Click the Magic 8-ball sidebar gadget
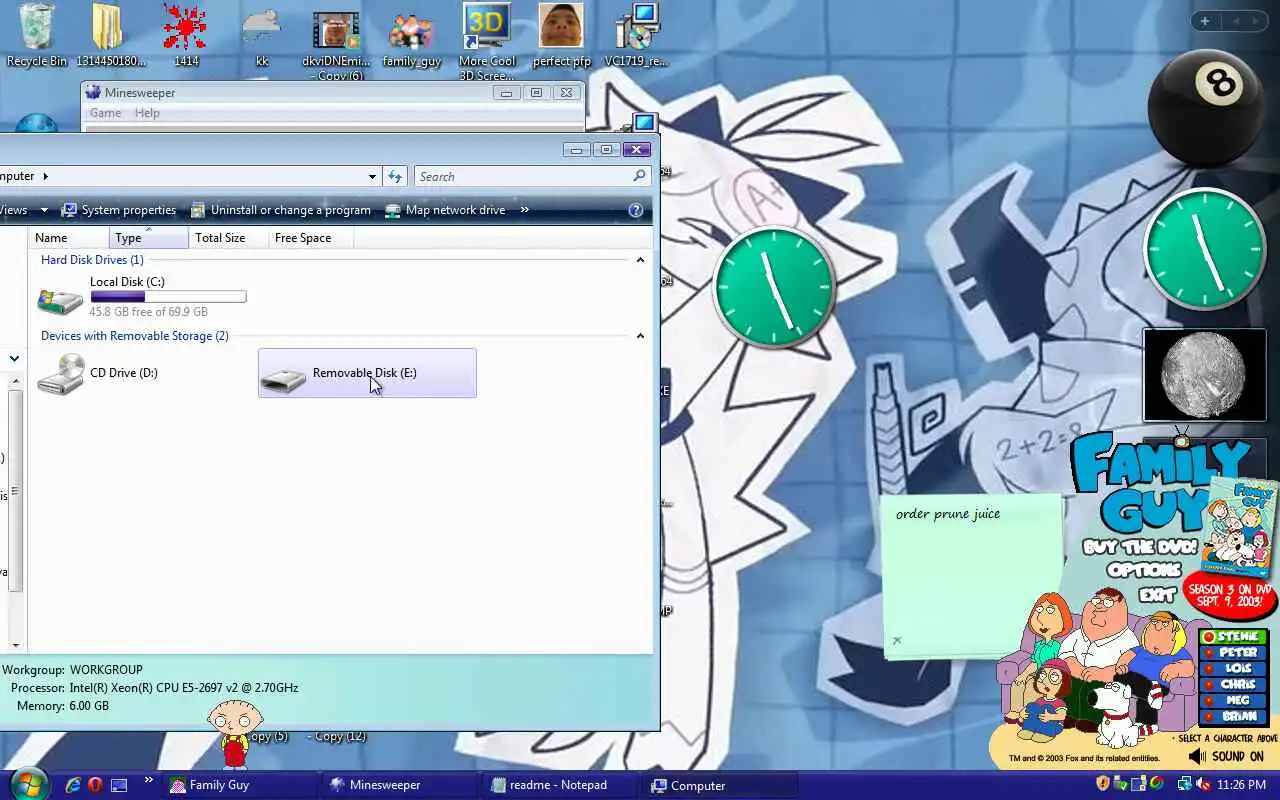Image resolution: width=1280 pixels, height=800 pixels. click(x=1206, y=107)
